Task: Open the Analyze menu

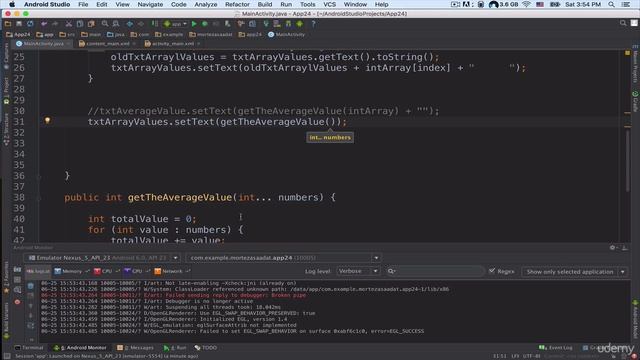Action: click(206, 4)
